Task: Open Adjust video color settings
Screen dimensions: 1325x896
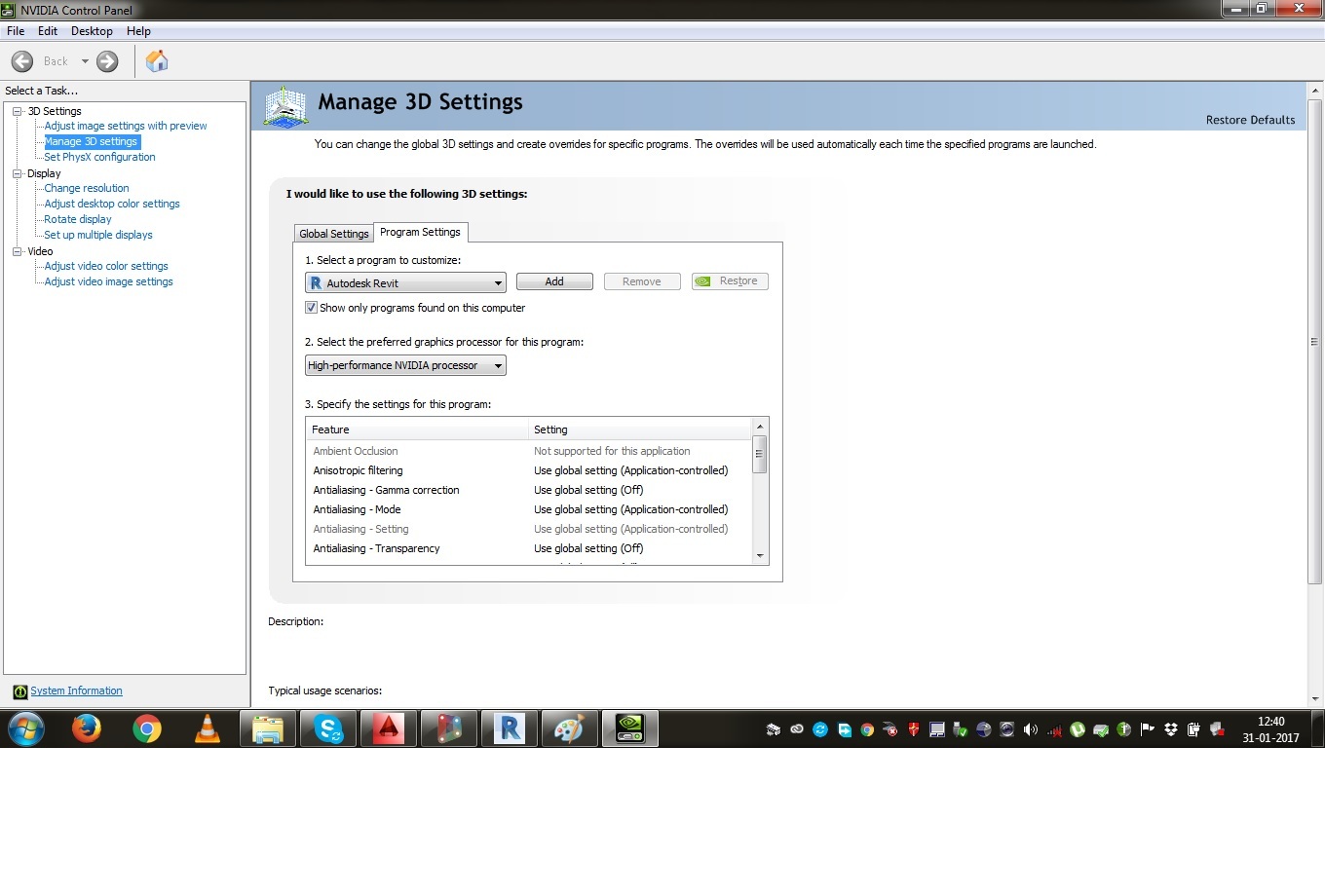Action: click(106, 266)
